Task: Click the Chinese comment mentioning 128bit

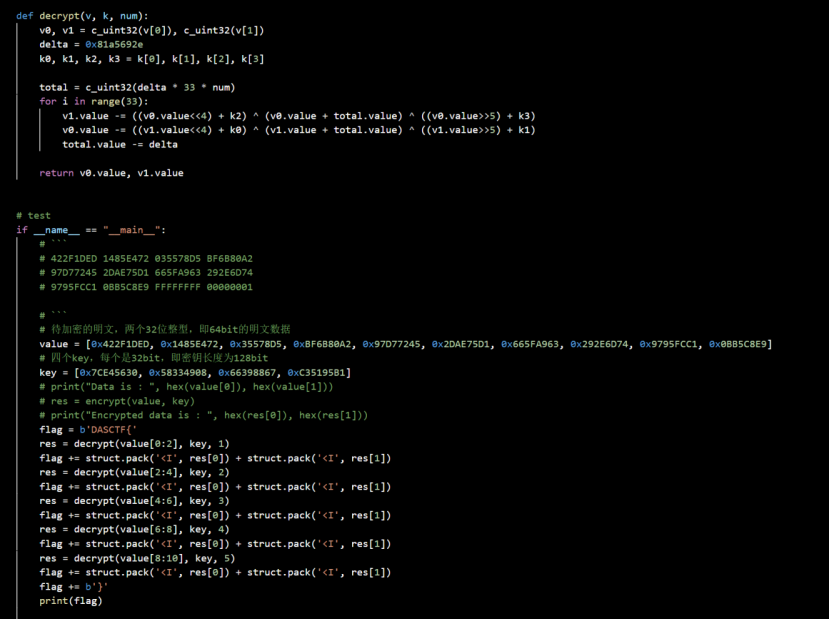Action: click(x=153, y=358)
